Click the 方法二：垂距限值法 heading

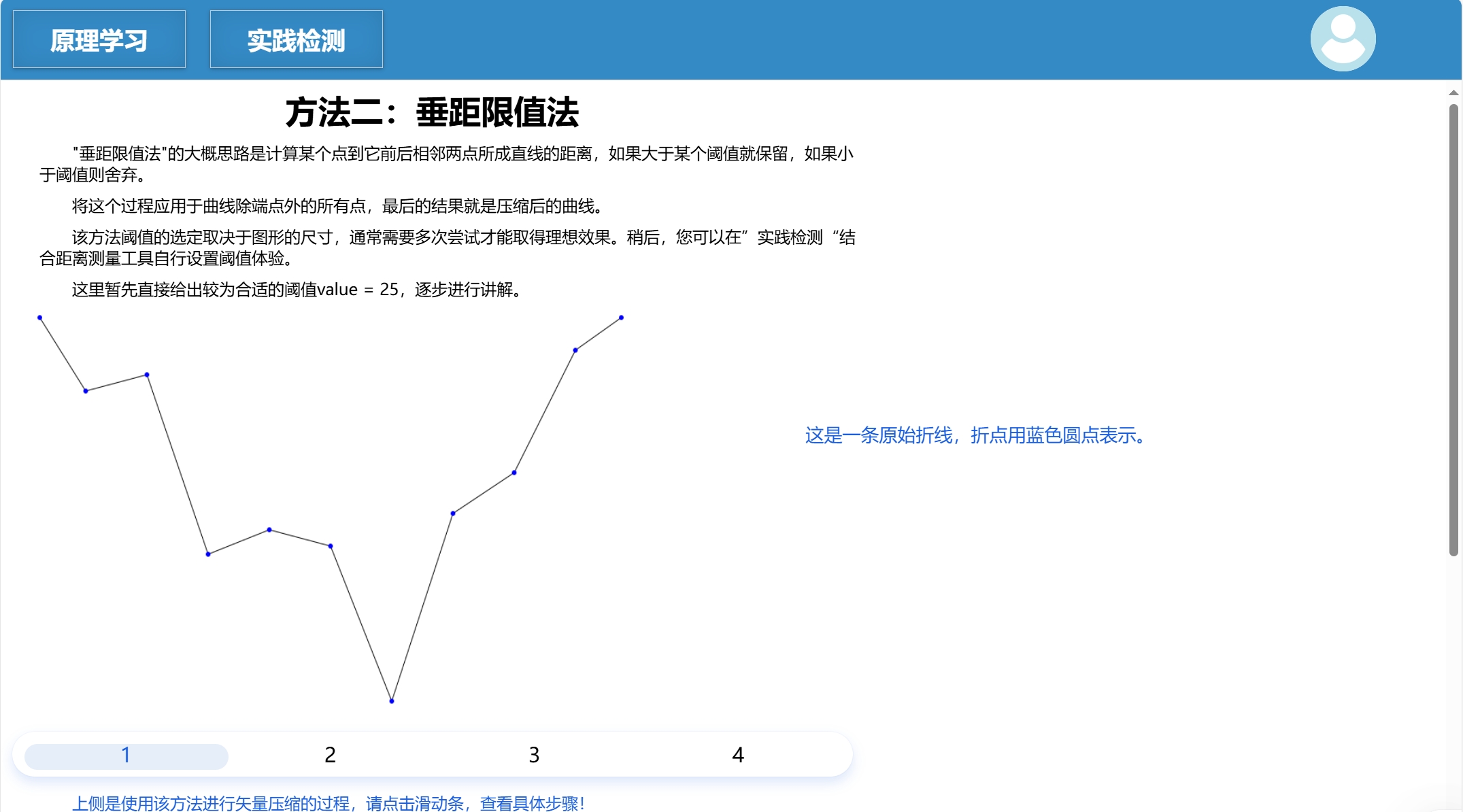tap(431, 113)
